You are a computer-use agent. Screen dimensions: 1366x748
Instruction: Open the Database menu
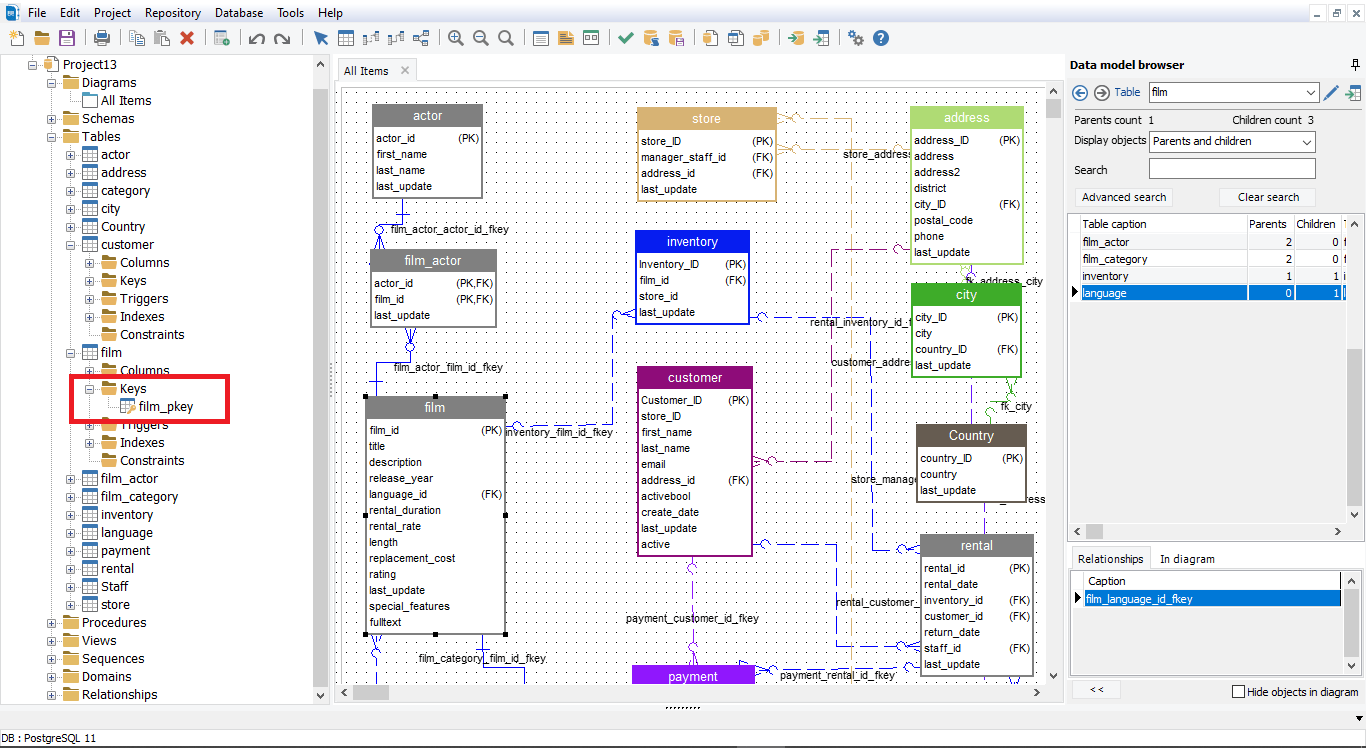coord(238,12)
